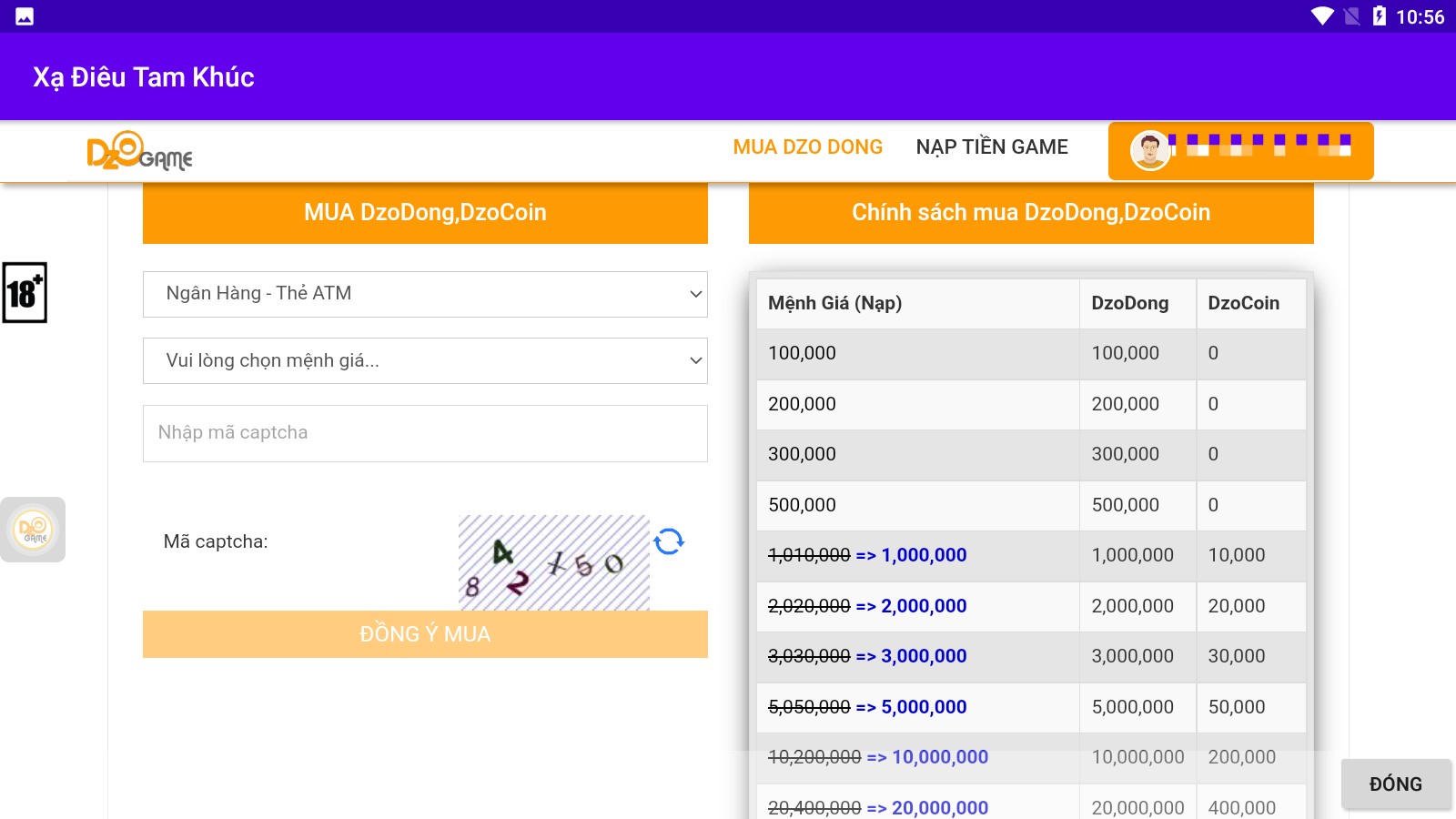Click the 400,000 DzoCoin value
Viewport: 1456px width, 819px height.
[x=1241, y=807]
